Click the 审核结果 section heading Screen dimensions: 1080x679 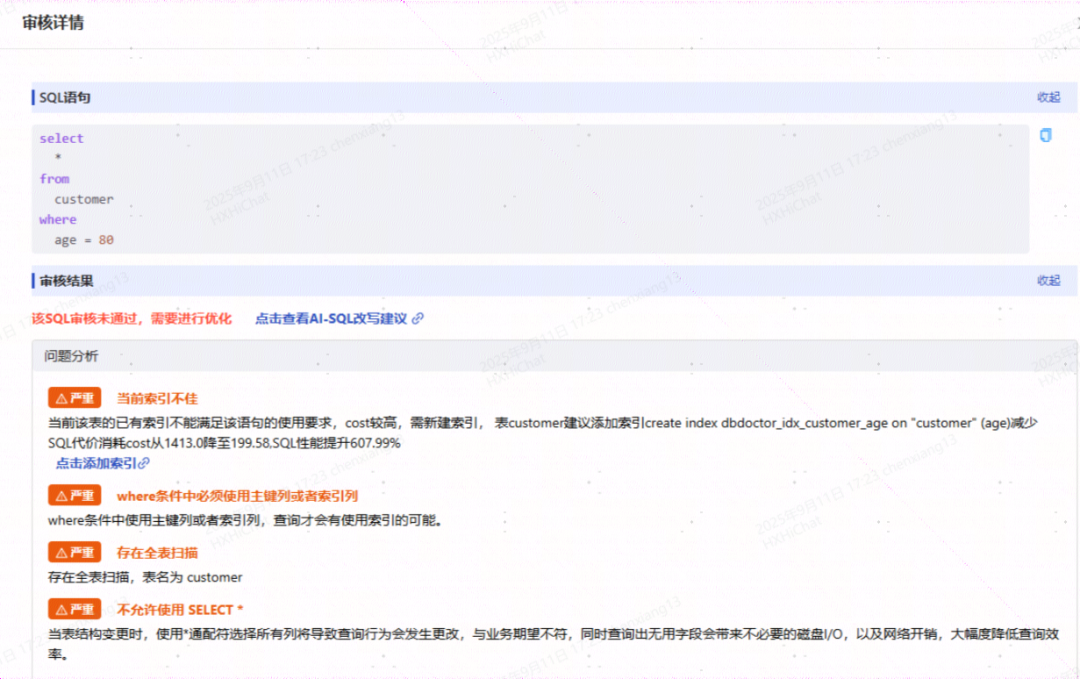66,281
